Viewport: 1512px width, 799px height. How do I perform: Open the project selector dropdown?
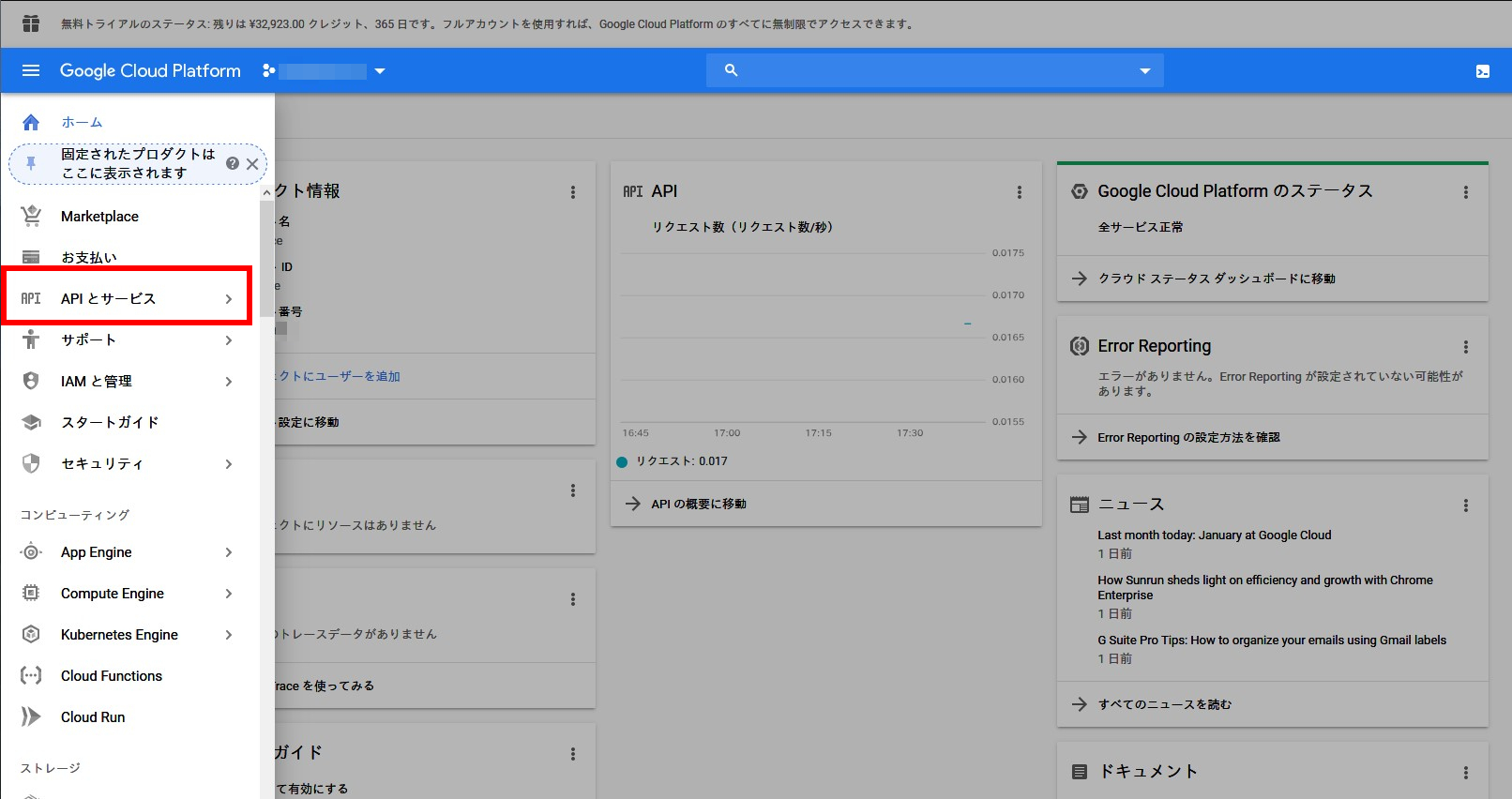tap(380, 71)
